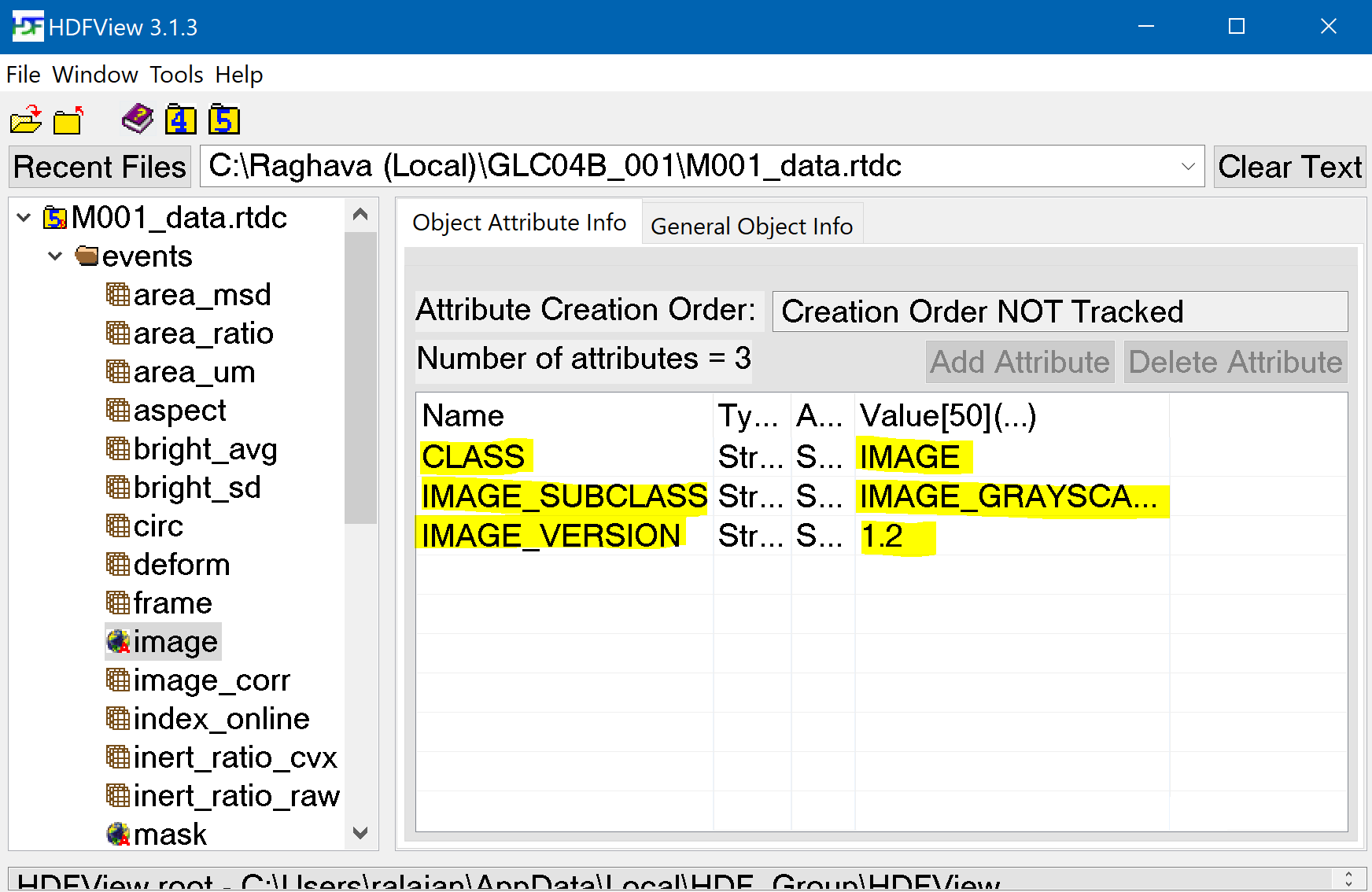This screenshot has height=892, width=1372.
Task: Collapse the events group in the tree
Action: (x=54, y=256)
